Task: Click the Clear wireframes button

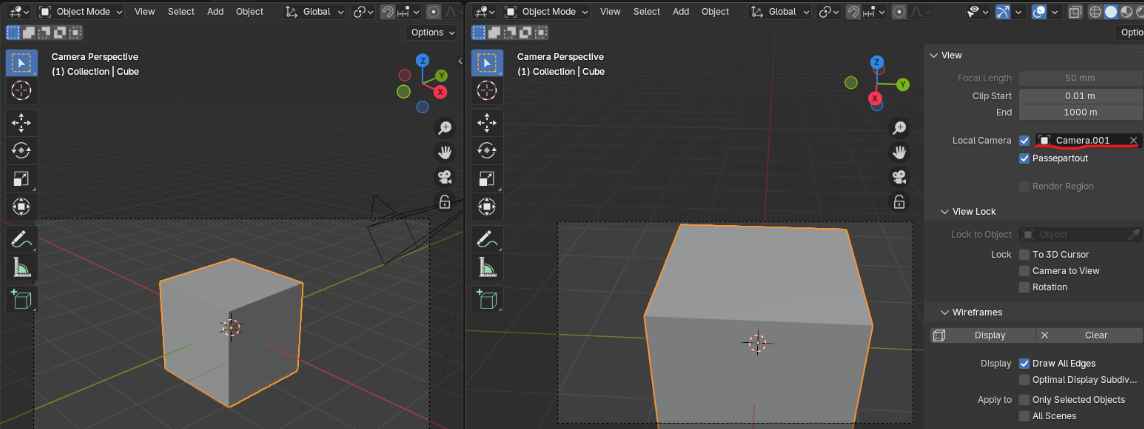Action: pos(1096,335)
